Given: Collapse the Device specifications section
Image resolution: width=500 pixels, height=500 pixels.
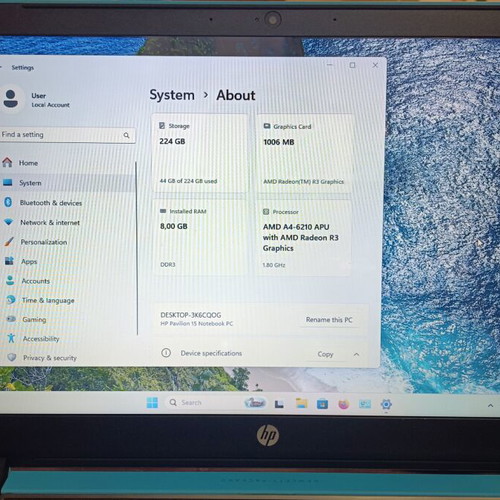Looking at the screenshot, I should [356, 354].
